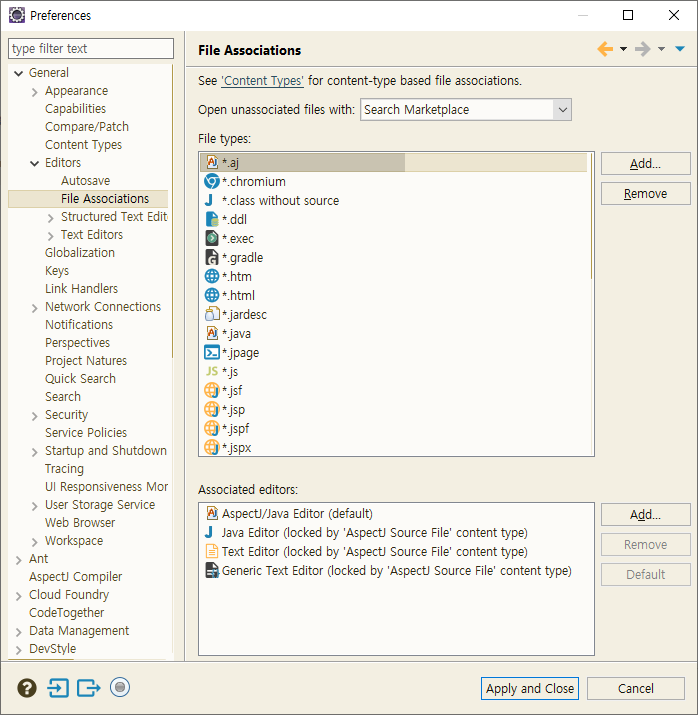Screen dimensions: 698x715
Task: Open the blue view menu triangle
Action: coord(680,49)
